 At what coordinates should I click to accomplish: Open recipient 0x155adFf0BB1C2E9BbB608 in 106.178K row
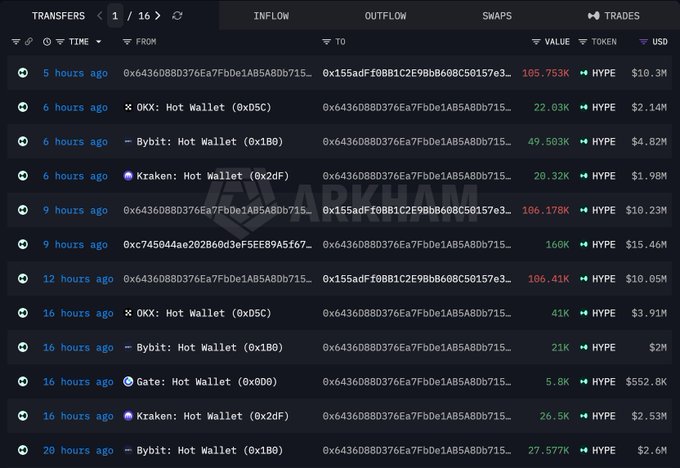(x=417, y=210)
